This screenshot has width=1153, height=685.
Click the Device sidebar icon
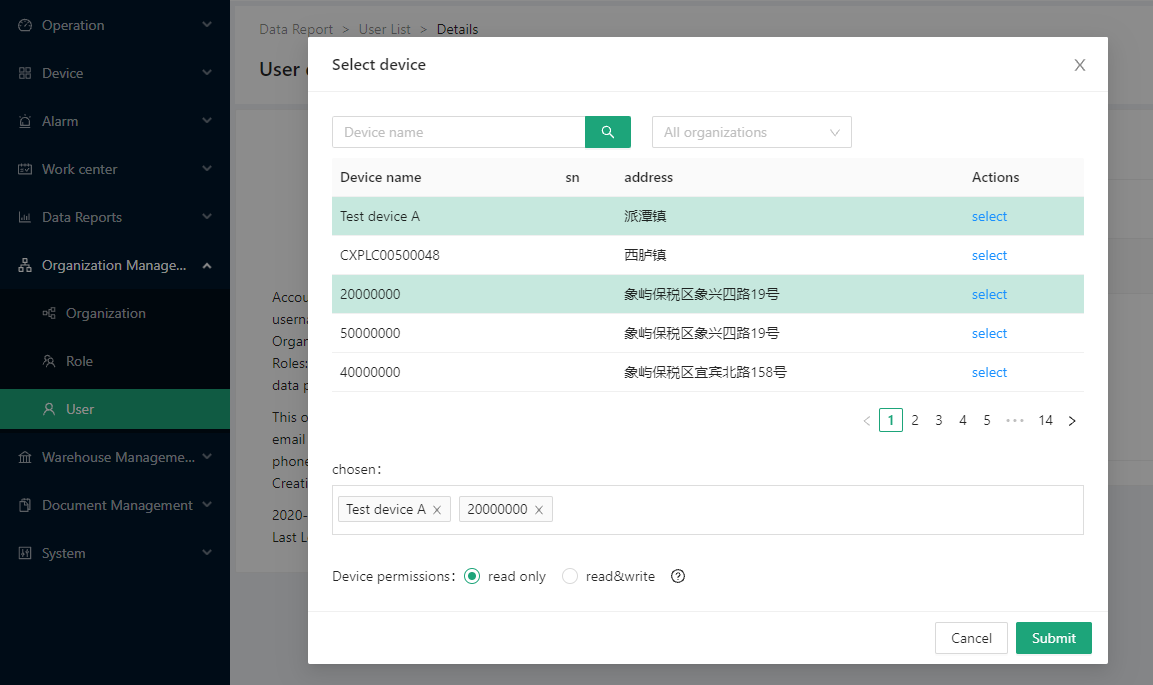point(25,73)
